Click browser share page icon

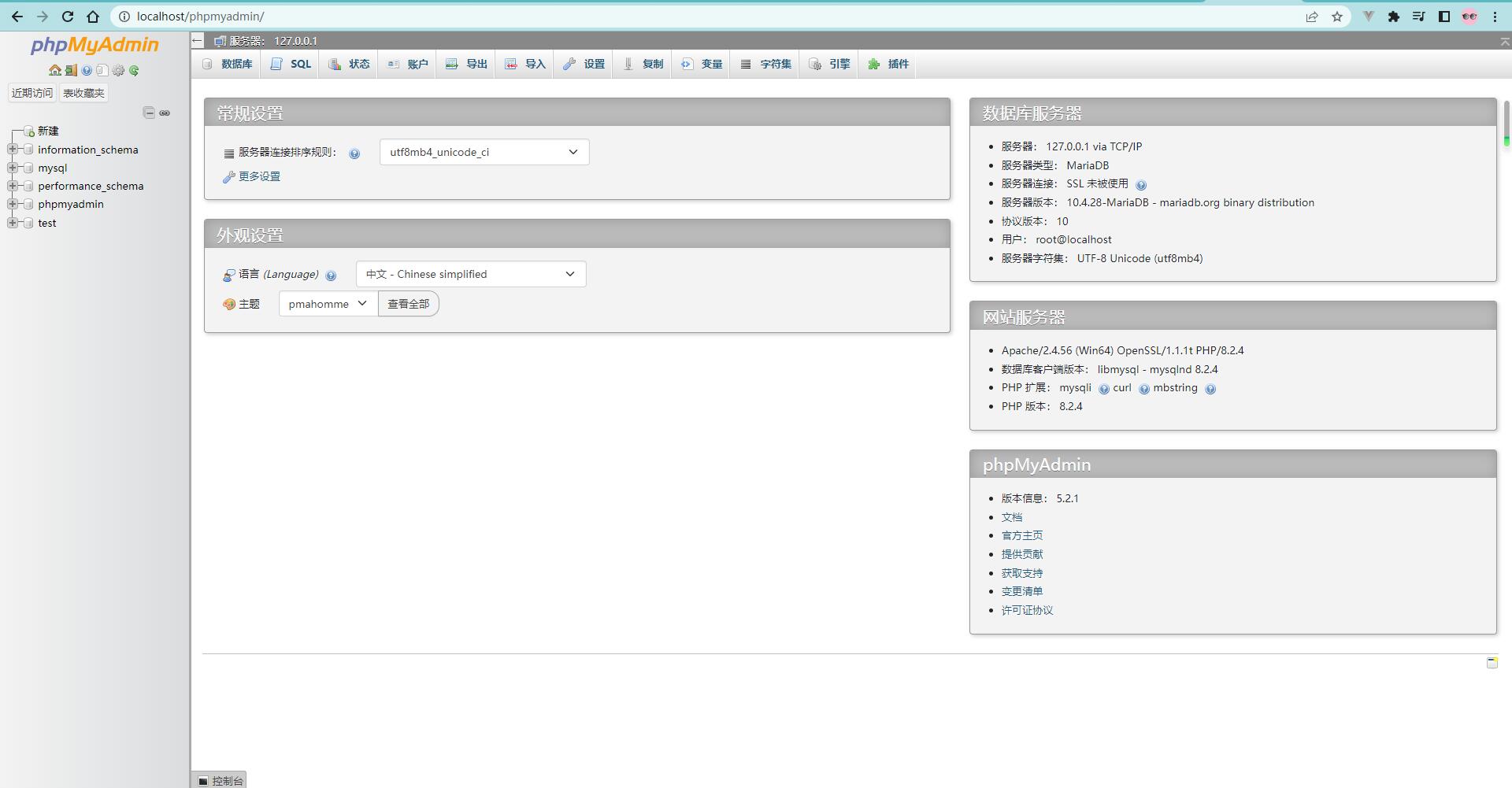click(1311, 17)
